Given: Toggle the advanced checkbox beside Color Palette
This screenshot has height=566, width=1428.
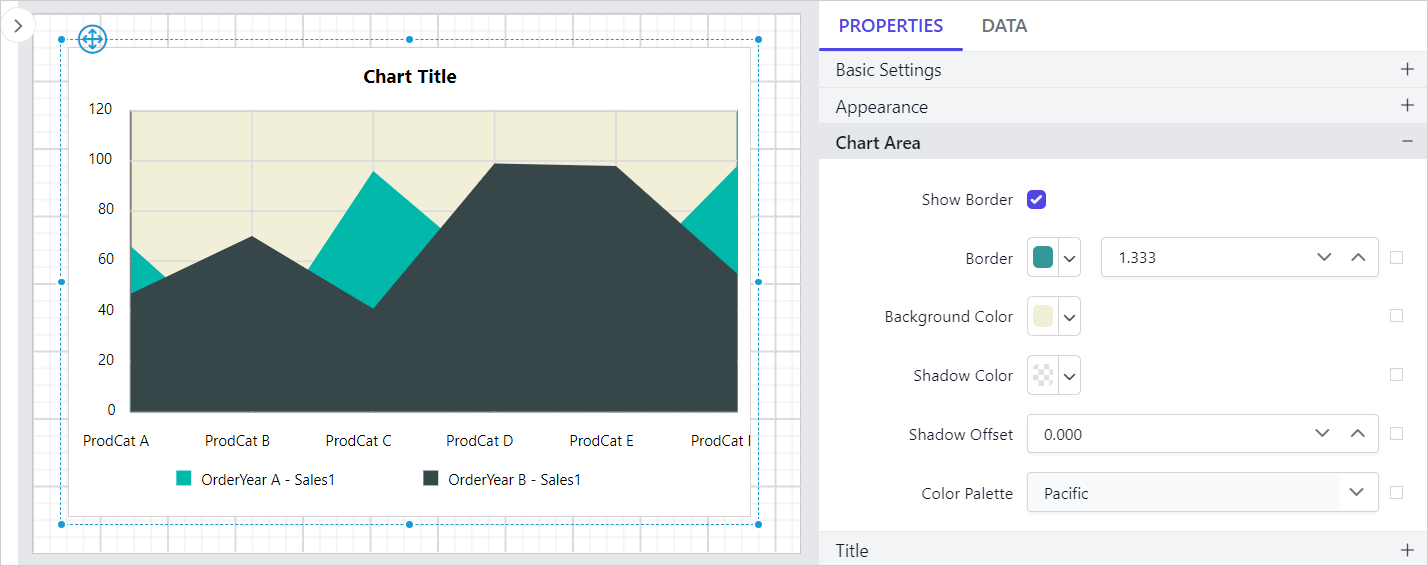Looking at the screenshot, I should point(1397,493).
